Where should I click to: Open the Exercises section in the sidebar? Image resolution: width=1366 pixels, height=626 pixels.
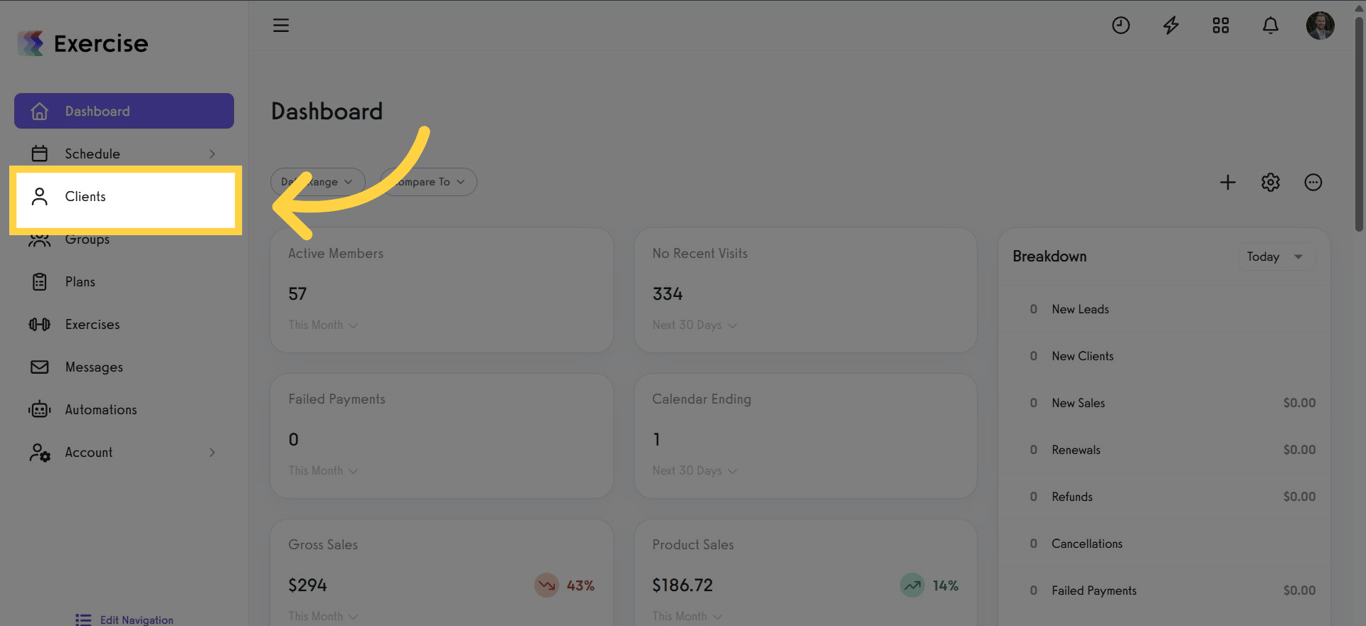tap(92, 324)
